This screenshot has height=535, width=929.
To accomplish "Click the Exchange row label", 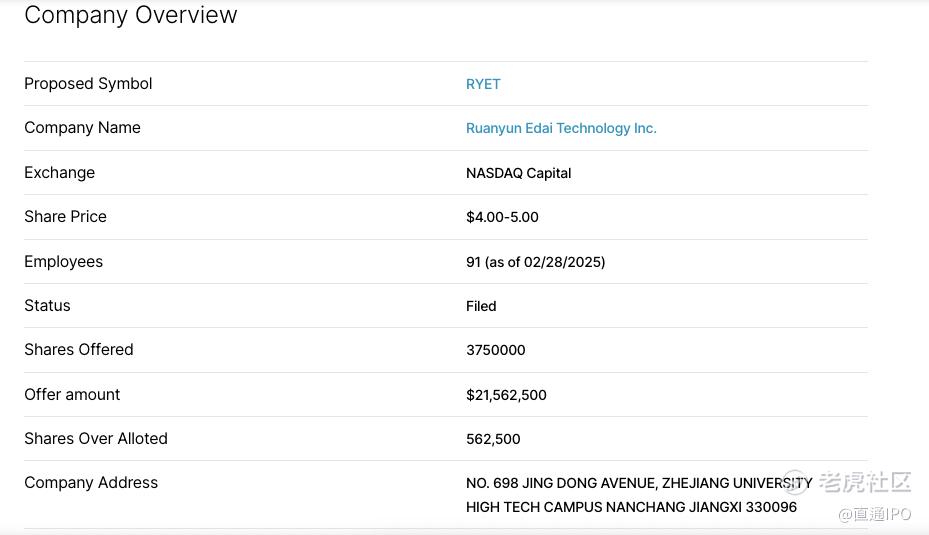I will pyautogui.click(x=59, y=172).
